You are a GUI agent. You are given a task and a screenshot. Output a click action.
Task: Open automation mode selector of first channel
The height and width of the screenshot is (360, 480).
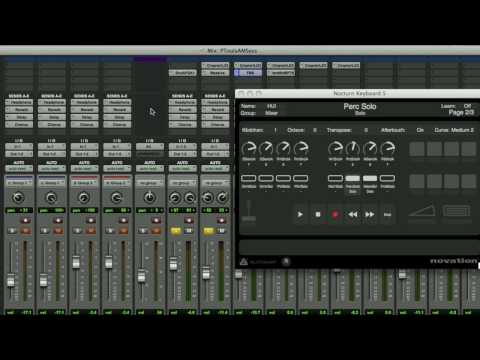(19, 169)
